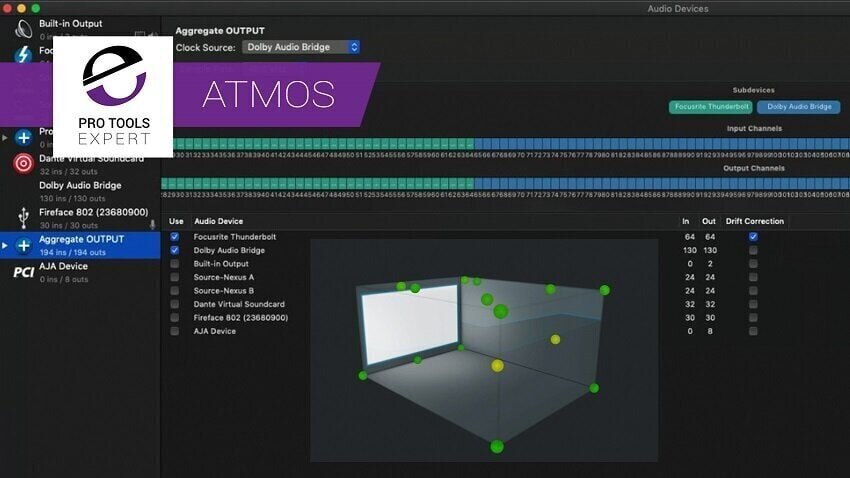
Task: Disable Drift Correction for Focusrite Thunderbolt
Action: click(753, 237)
